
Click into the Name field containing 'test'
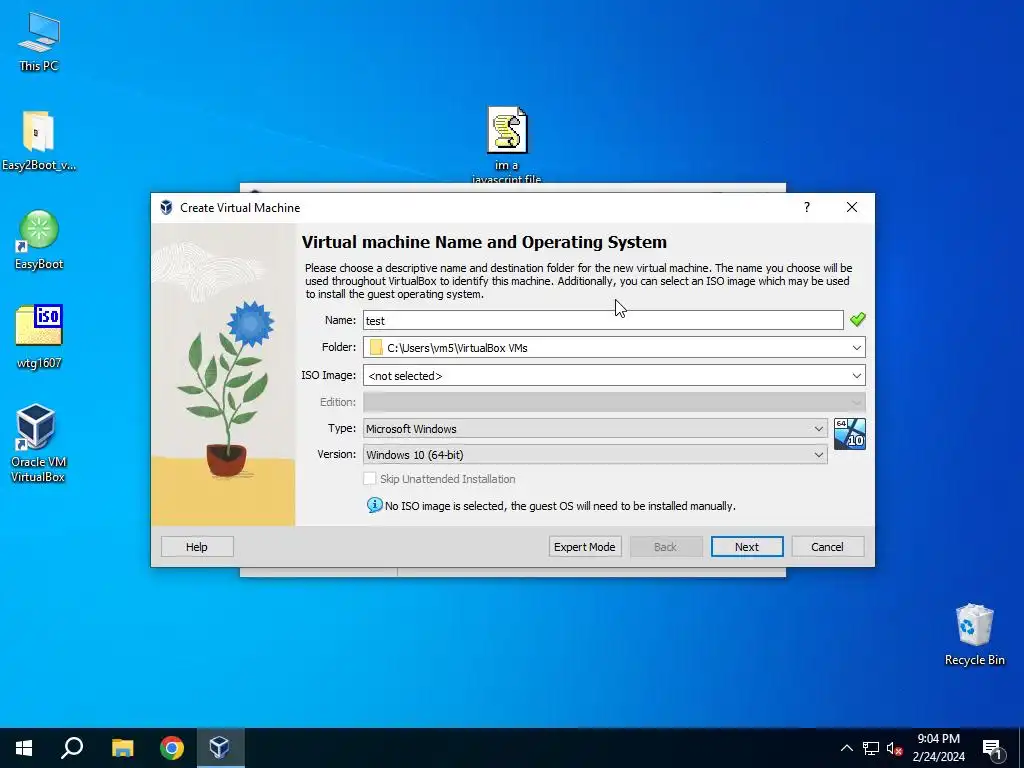coord(603,320)
